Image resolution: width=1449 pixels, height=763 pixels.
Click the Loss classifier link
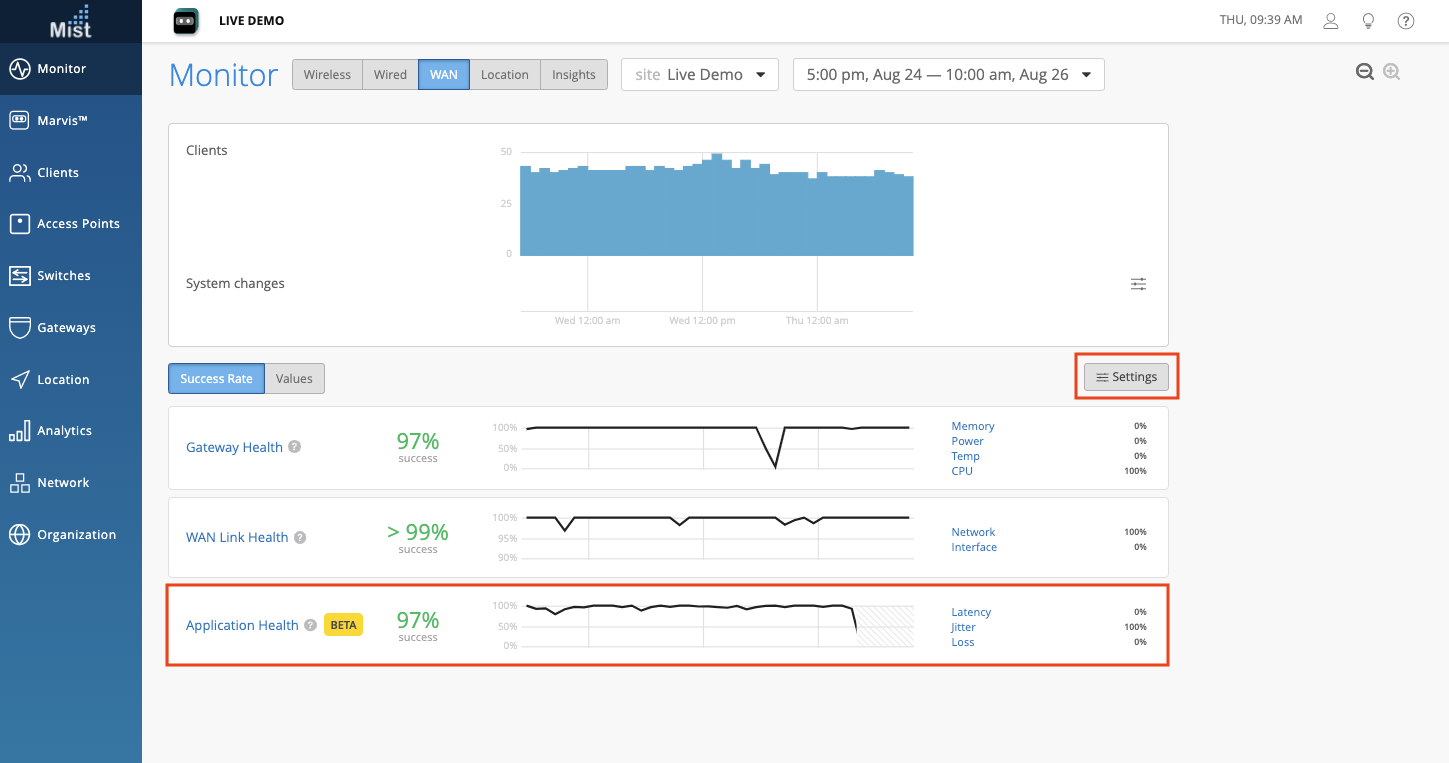[963, 642]
